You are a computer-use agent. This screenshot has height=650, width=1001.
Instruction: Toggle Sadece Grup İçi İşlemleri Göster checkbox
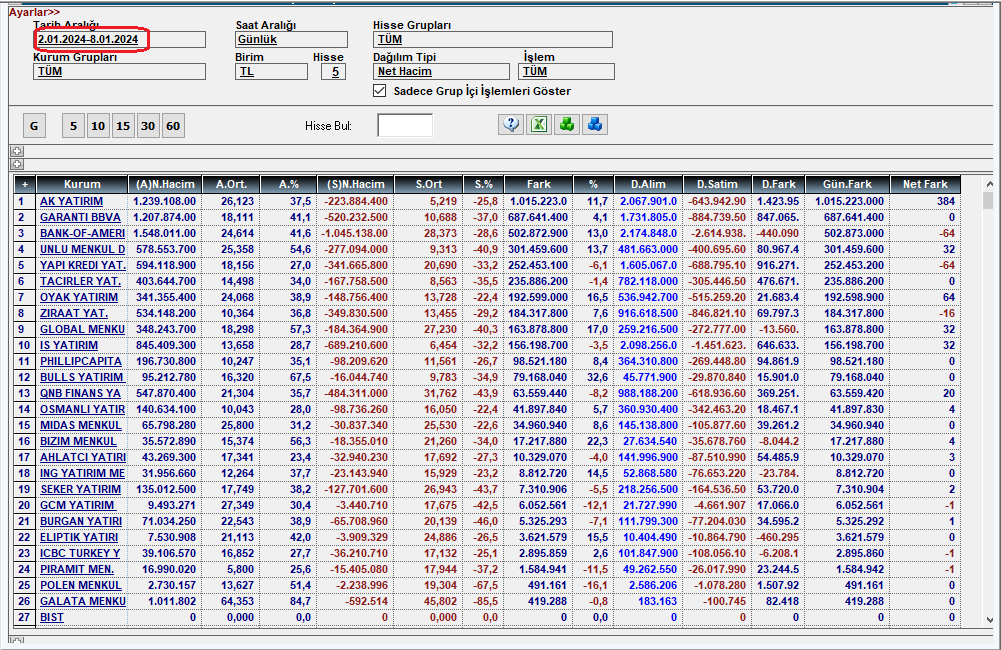(380, 91)
